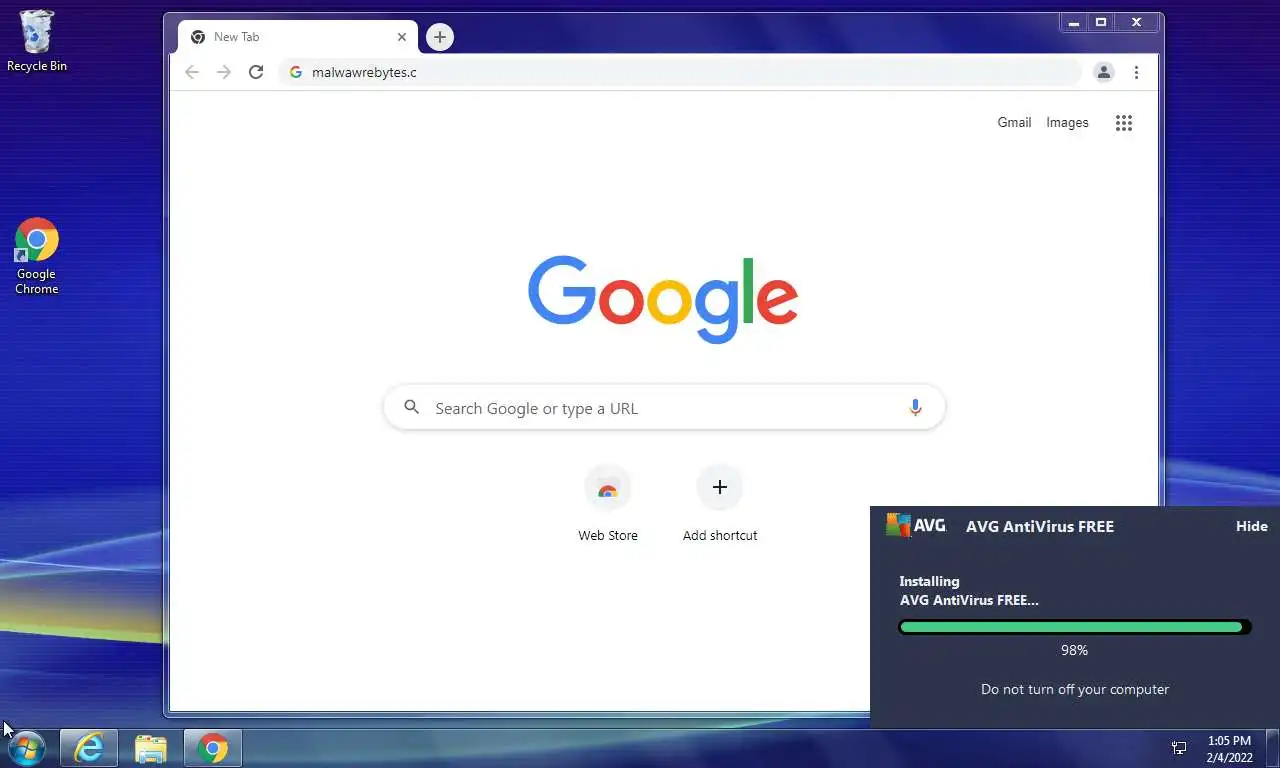This screenshot has height=768, width=1280.
Task: Reload the page
Action: [x=256, y=72]
